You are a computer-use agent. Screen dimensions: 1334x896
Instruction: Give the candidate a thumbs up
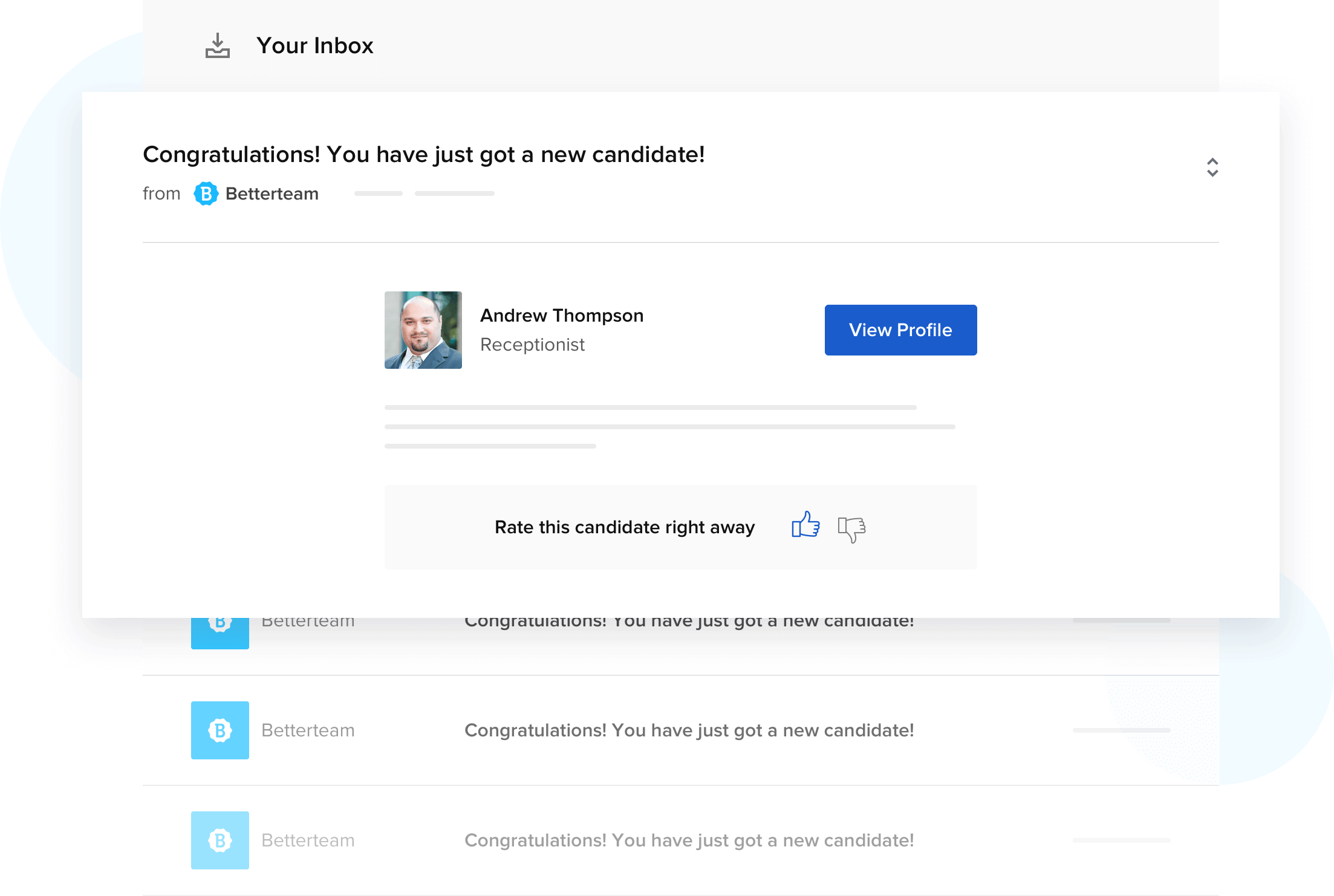point(805,525)
